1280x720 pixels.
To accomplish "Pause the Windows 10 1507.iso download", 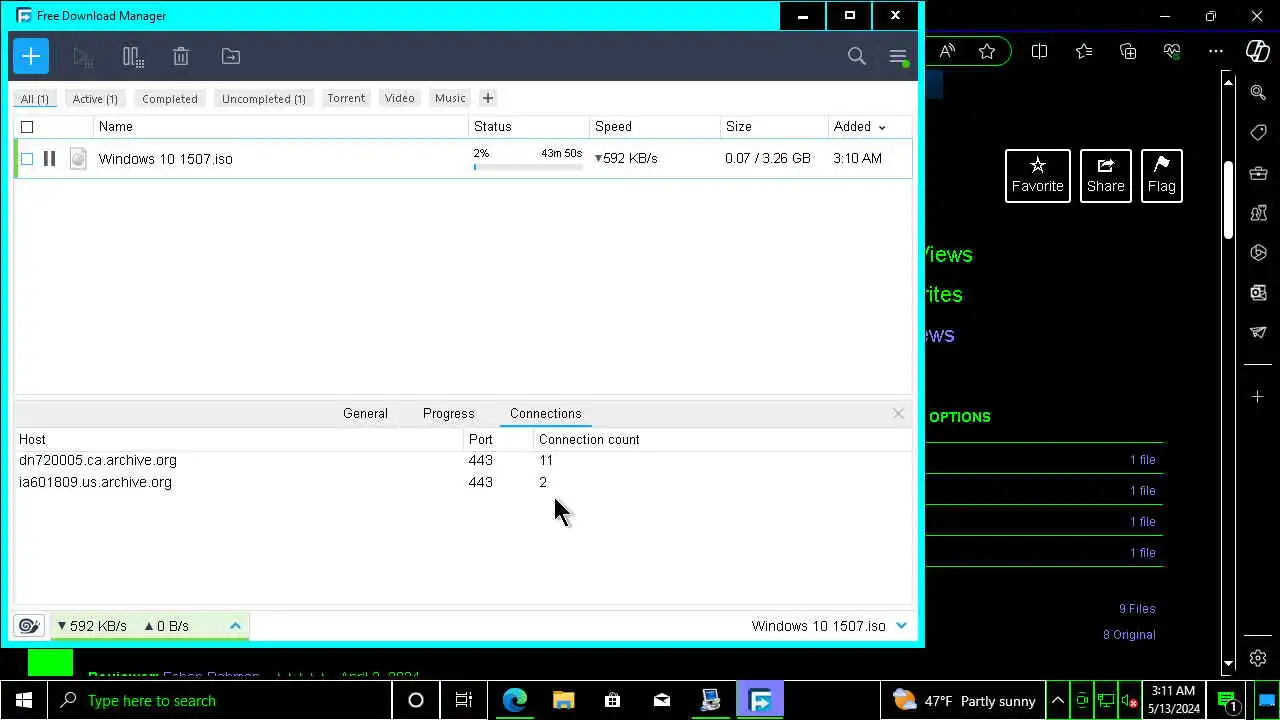I will click(49, 158).
